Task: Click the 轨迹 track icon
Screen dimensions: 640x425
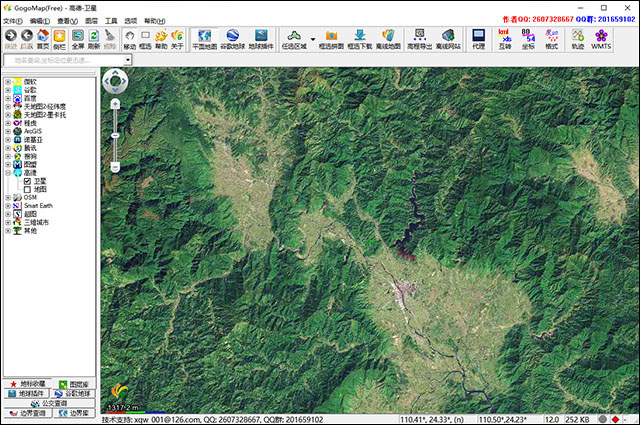Action: (x=577, y=39)
